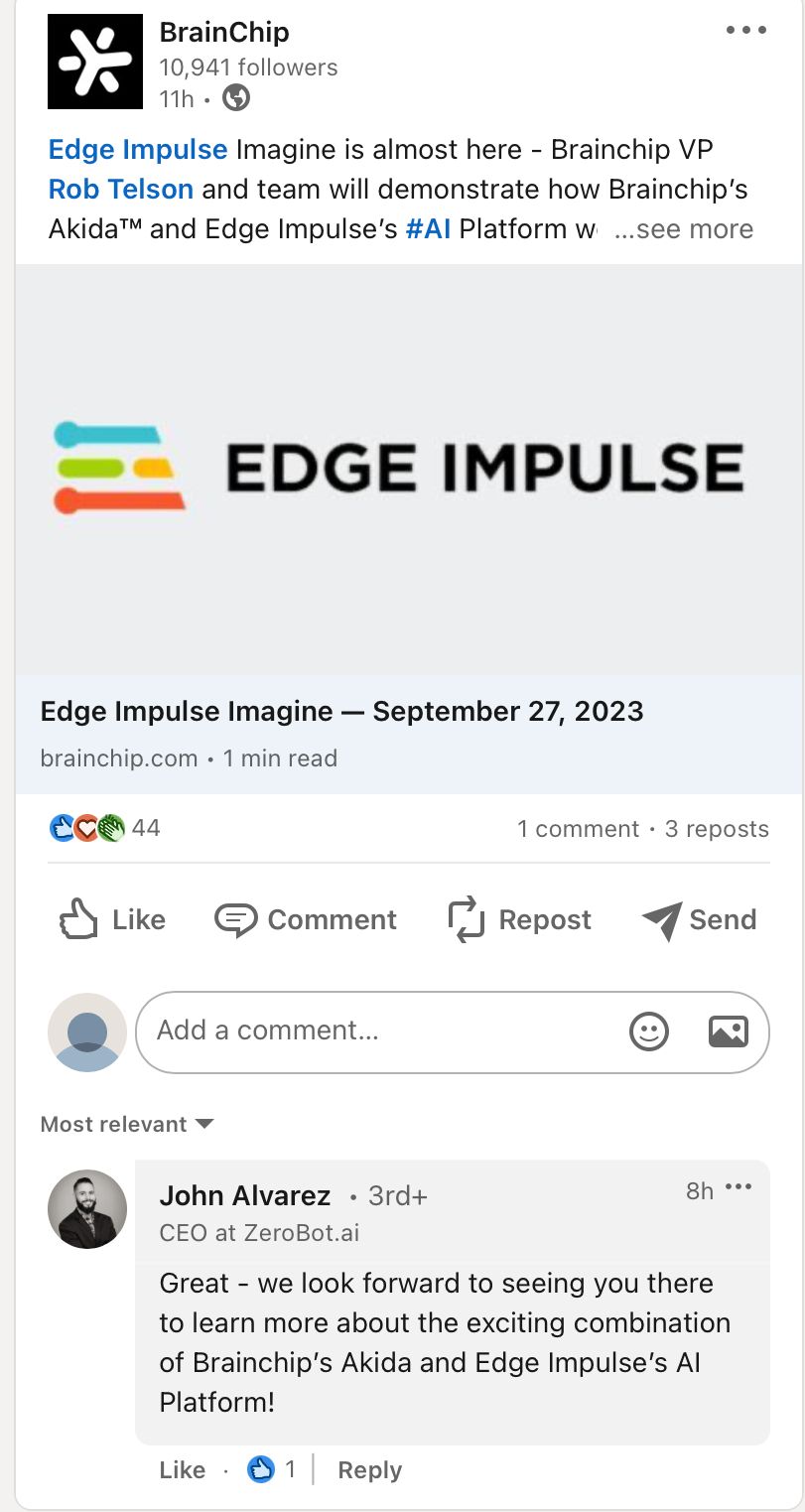The image size is (805, 1512).
Task: Click the Repost arrows button
Action: click(520, 919)
